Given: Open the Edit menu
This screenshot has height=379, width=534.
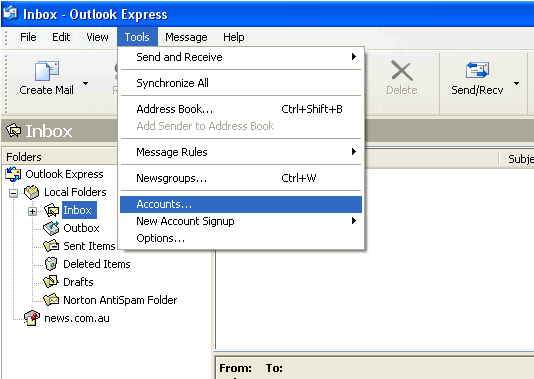Looking at the screenshot, I should tap(61, 37).
